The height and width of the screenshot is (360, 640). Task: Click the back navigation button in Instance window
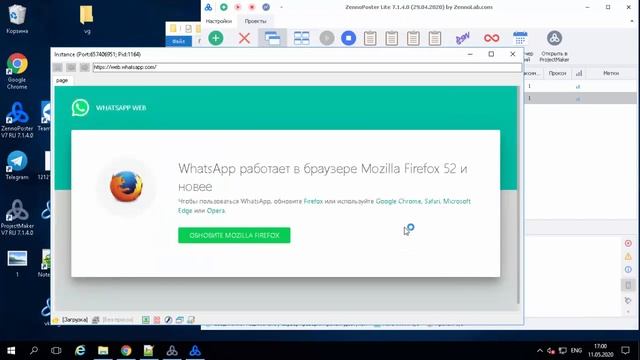pos(58,67)
